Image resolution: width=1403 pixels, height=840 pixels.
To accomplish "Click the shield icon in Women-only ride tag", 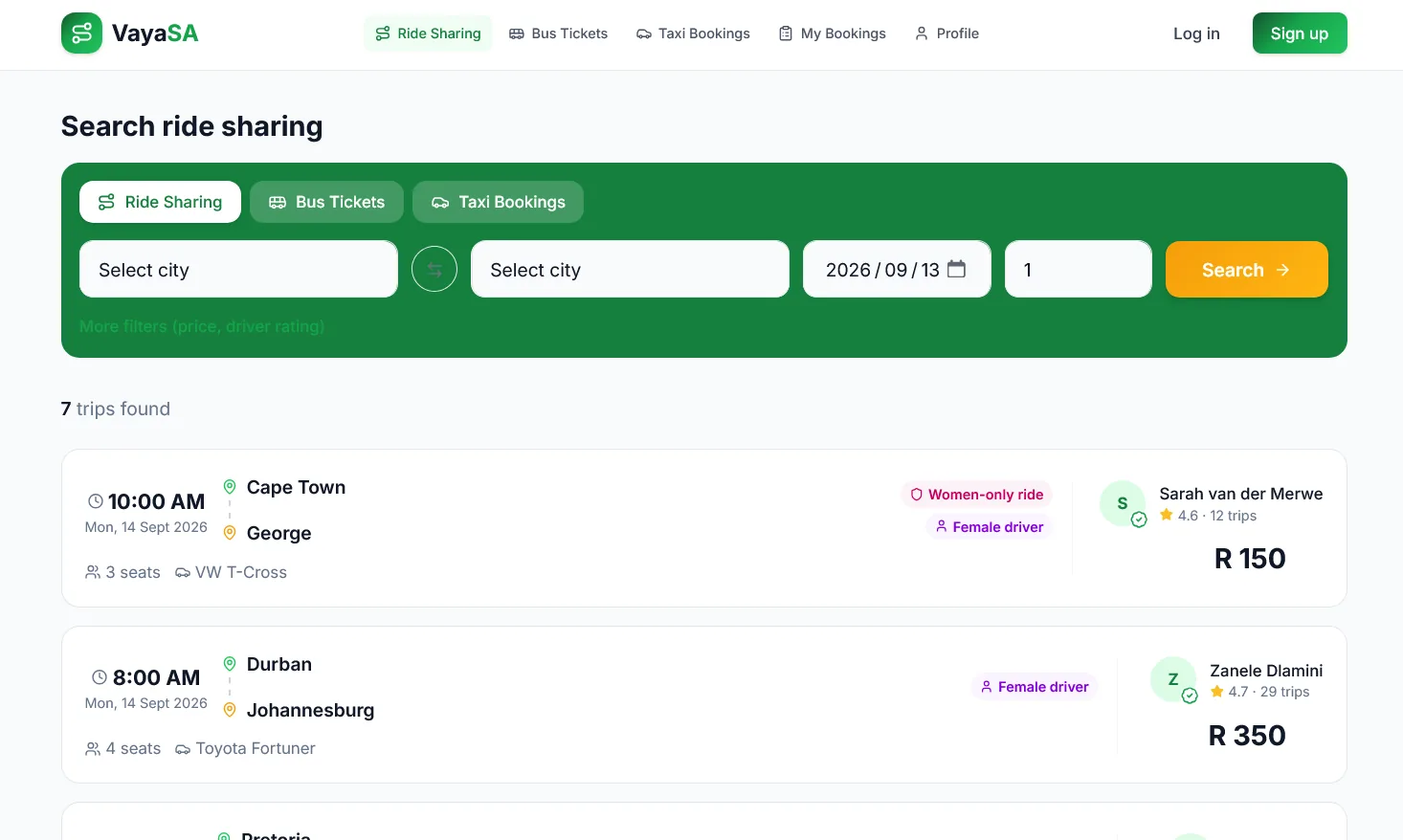I will coord(917,495).
